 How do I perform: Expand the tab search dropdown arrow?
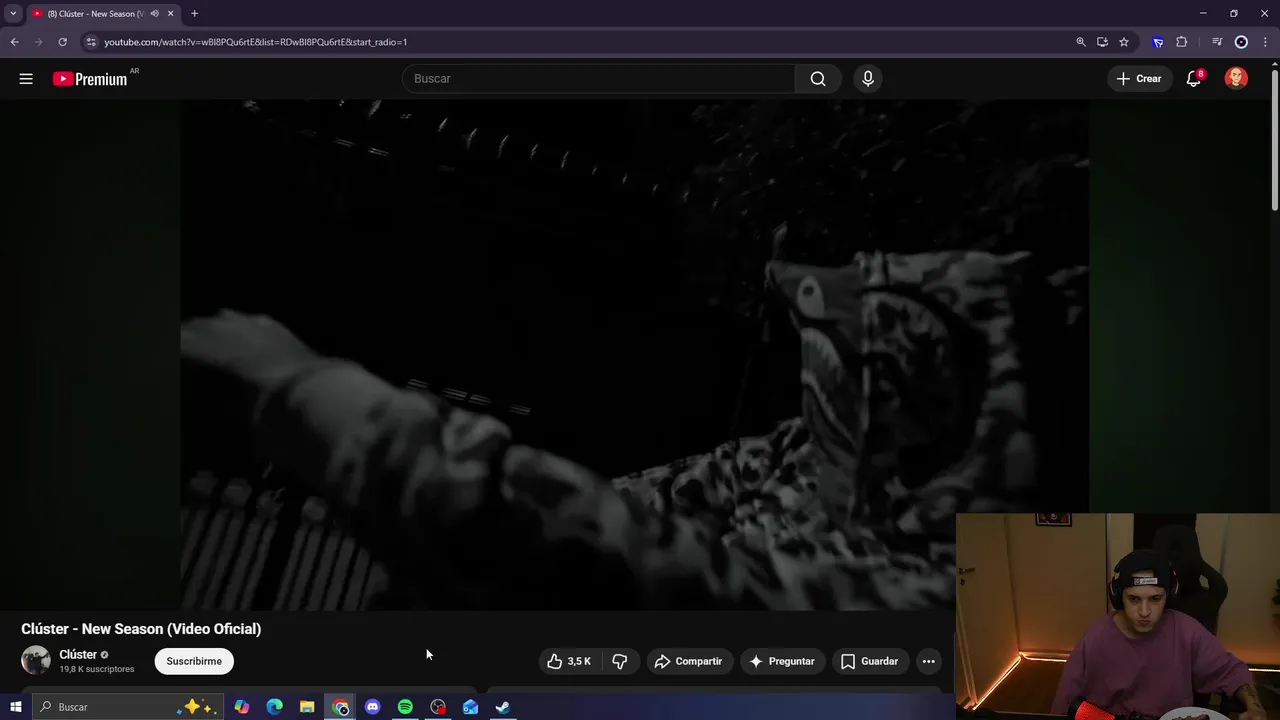(x=13, y=14)
